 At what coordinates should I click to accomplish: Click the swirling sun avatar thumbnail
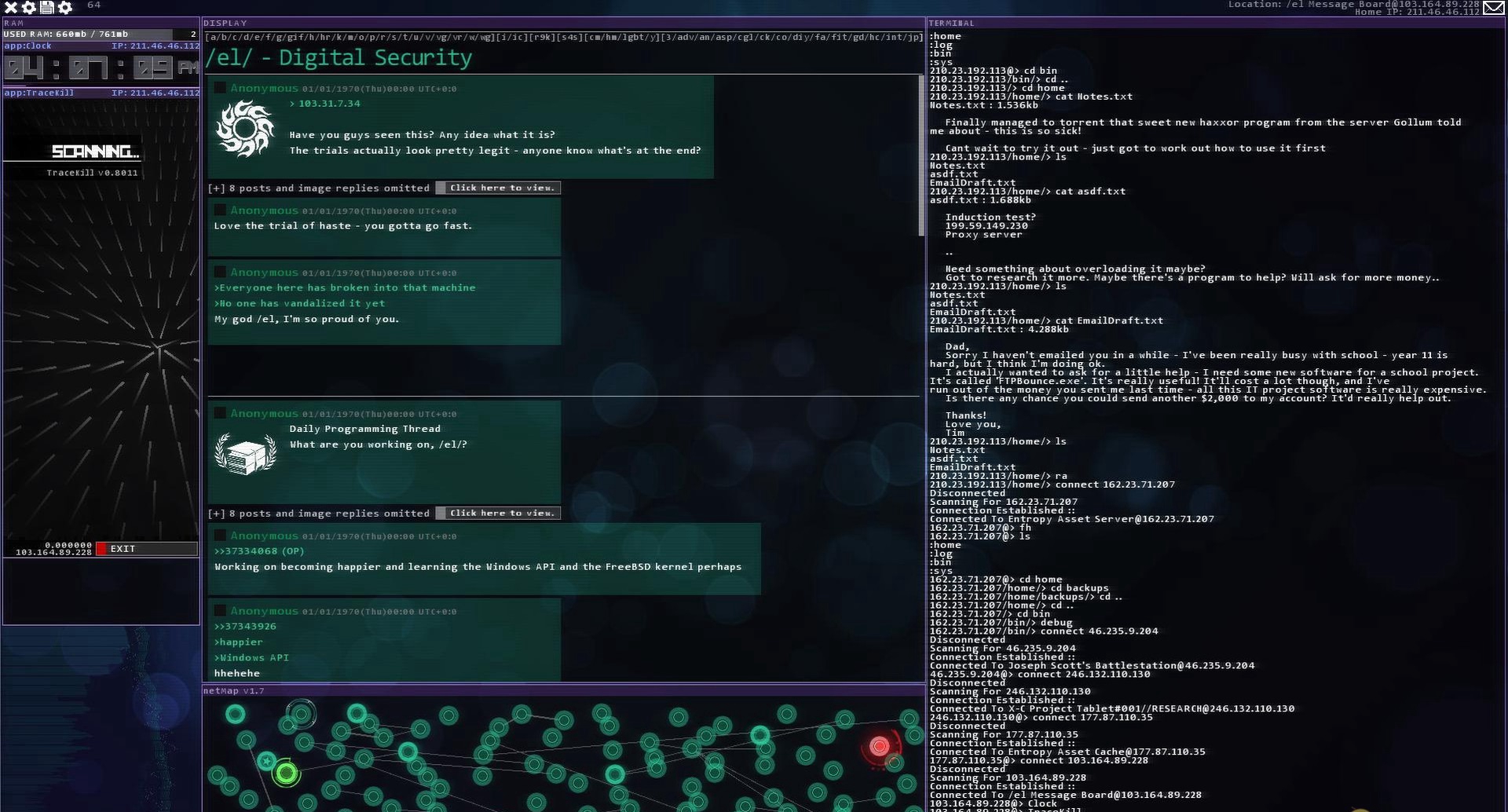pyautogui.click(x=245, y=130)
